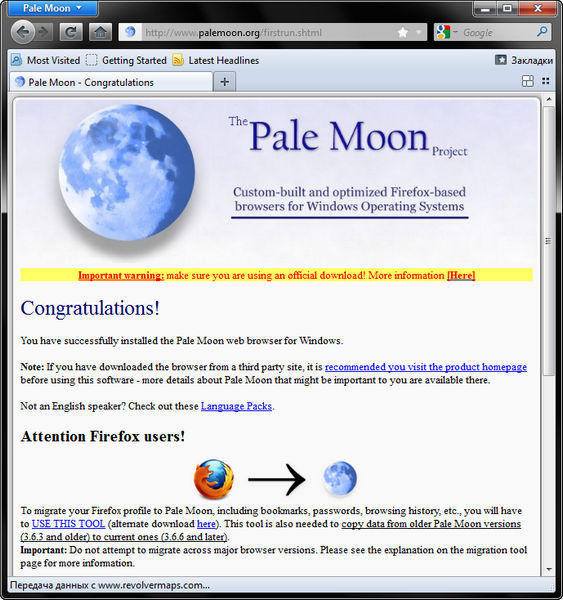Image resolution: width=563 pixels, height=600 pixels.
Task: Click the site identity moon favicon
Action: tap(130, 32)
